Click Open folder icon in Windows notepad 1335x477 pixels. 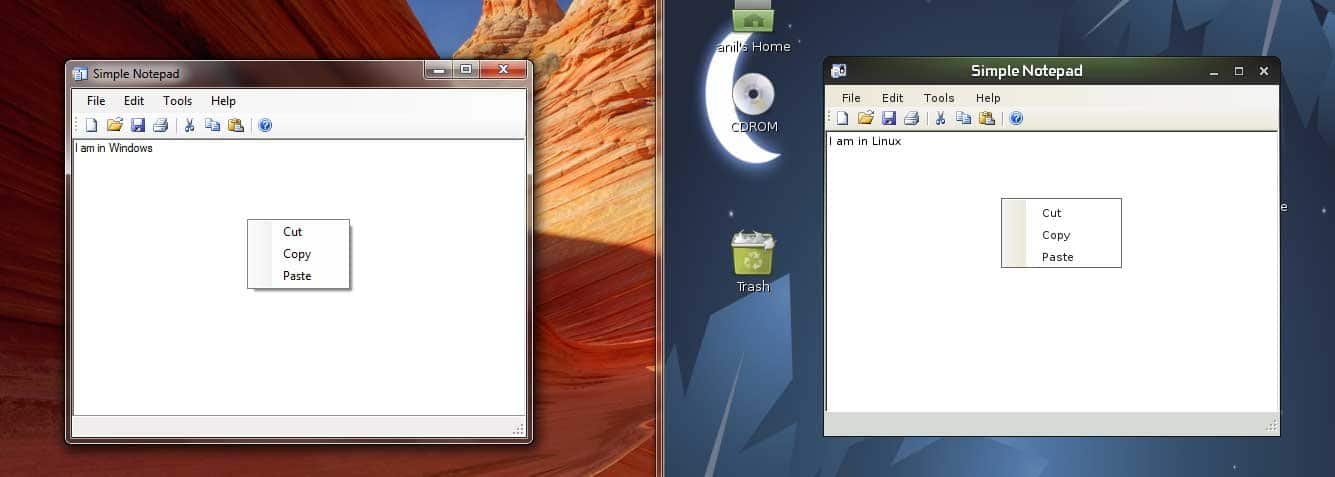(x=115, y=125)
